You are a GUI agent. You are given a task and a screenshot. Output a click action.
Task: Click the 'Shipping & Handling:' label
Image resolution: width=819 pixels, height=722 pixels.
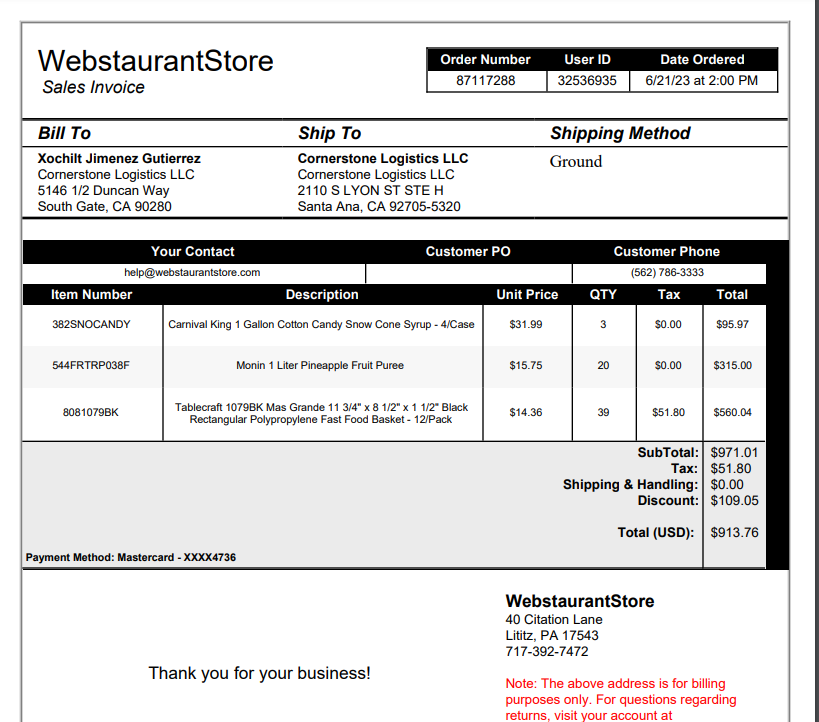pyautogui.click(x=630, y=485)
